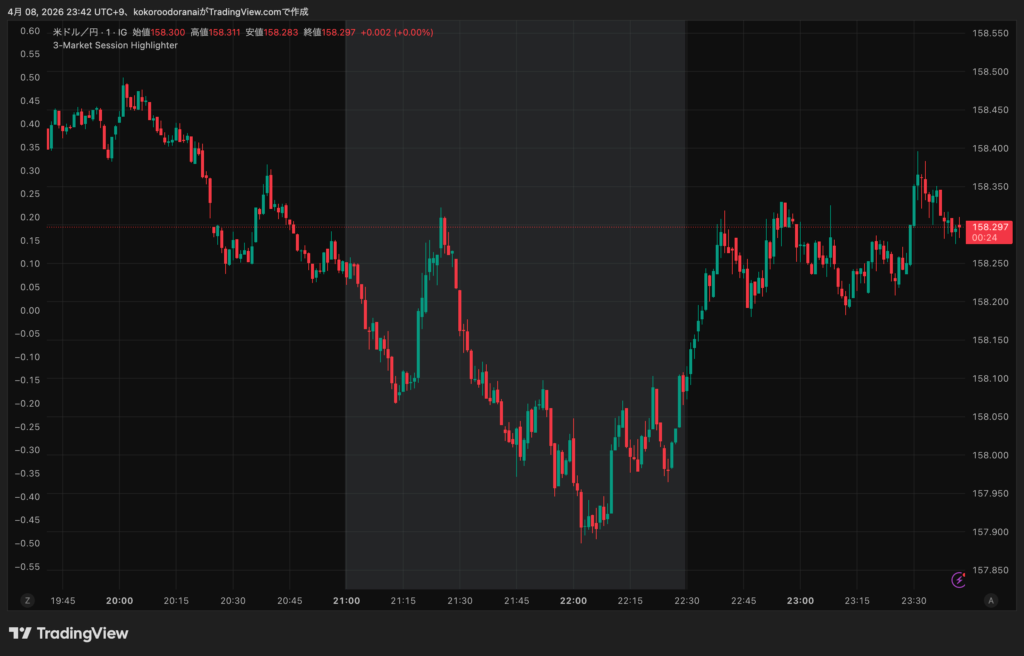The height and width of the screenshot is (656, 1024).
Task: Click the 終値 158.297 close value
Action: (x=328, y=32)
